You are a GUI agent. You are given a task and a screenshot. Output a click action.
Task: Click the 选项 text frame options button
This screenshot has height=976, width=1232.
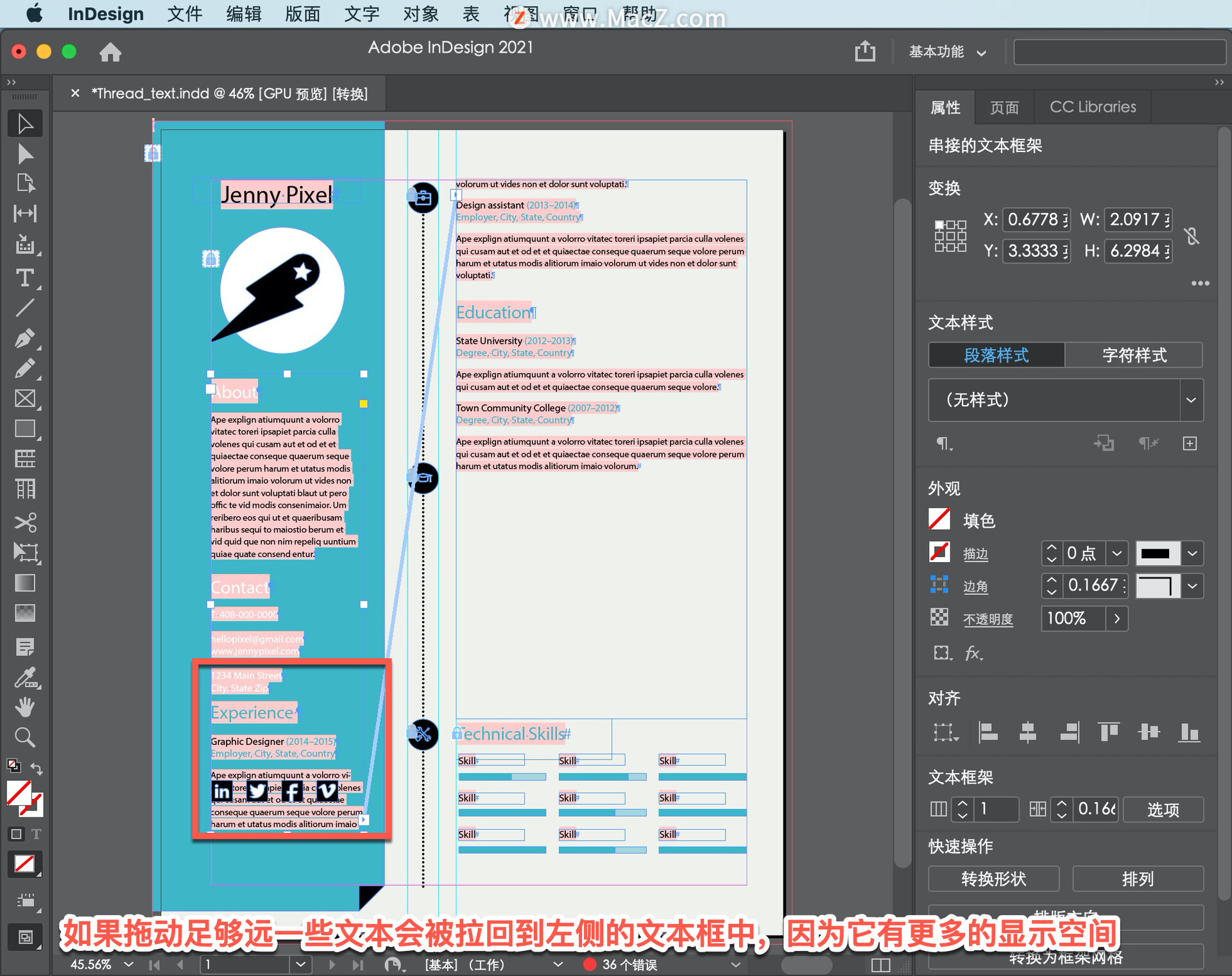pos(1163,809)
